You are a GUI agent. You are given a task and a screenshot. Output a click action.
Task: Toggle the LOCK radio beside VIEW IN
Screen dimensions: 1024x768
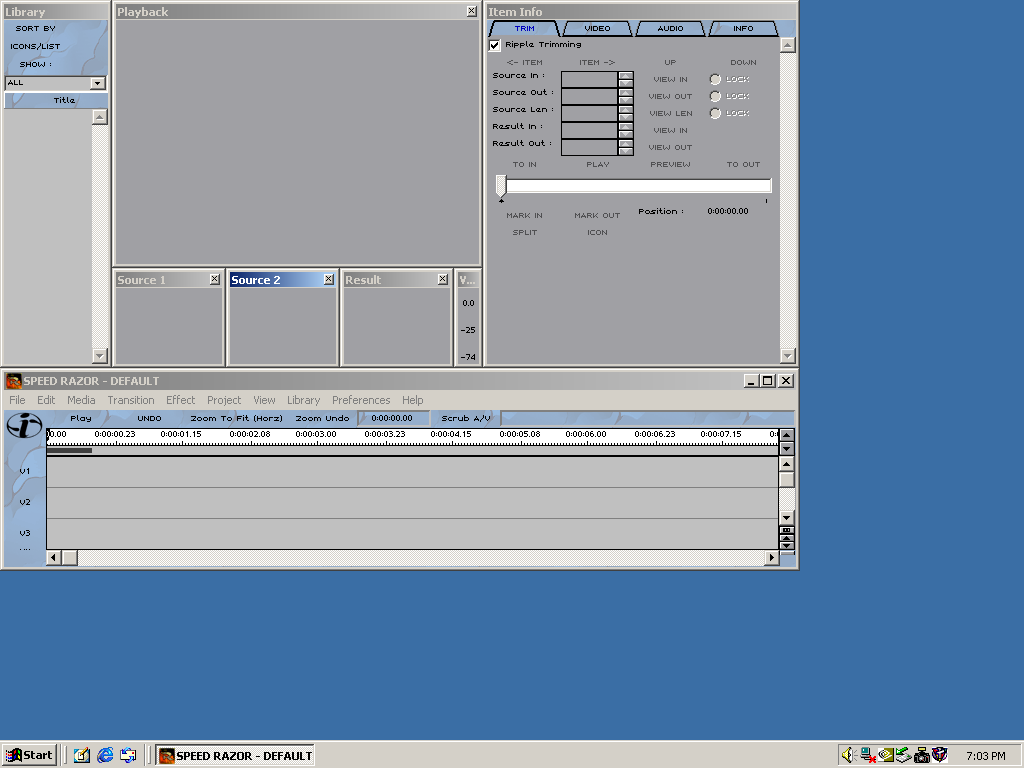point(715,79)
